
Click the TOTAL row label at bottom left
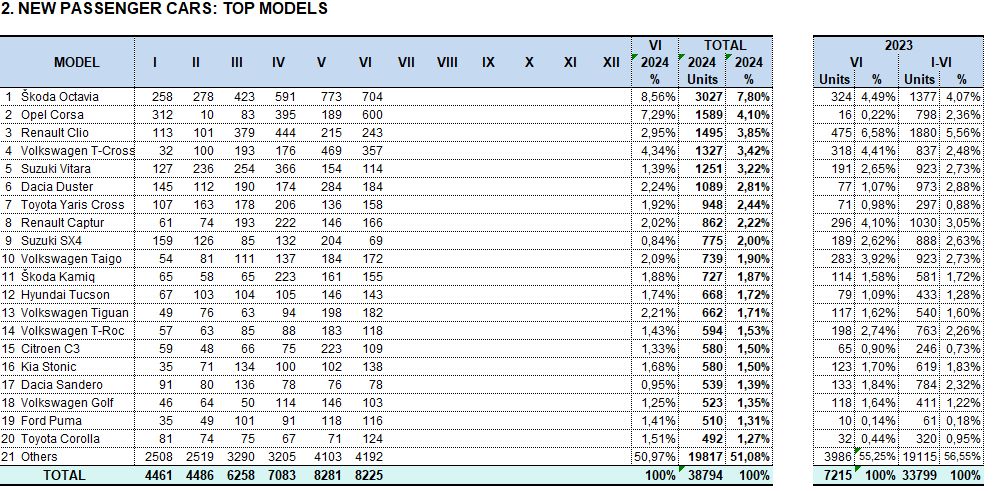pyautogui.click(x=64, y=475)
